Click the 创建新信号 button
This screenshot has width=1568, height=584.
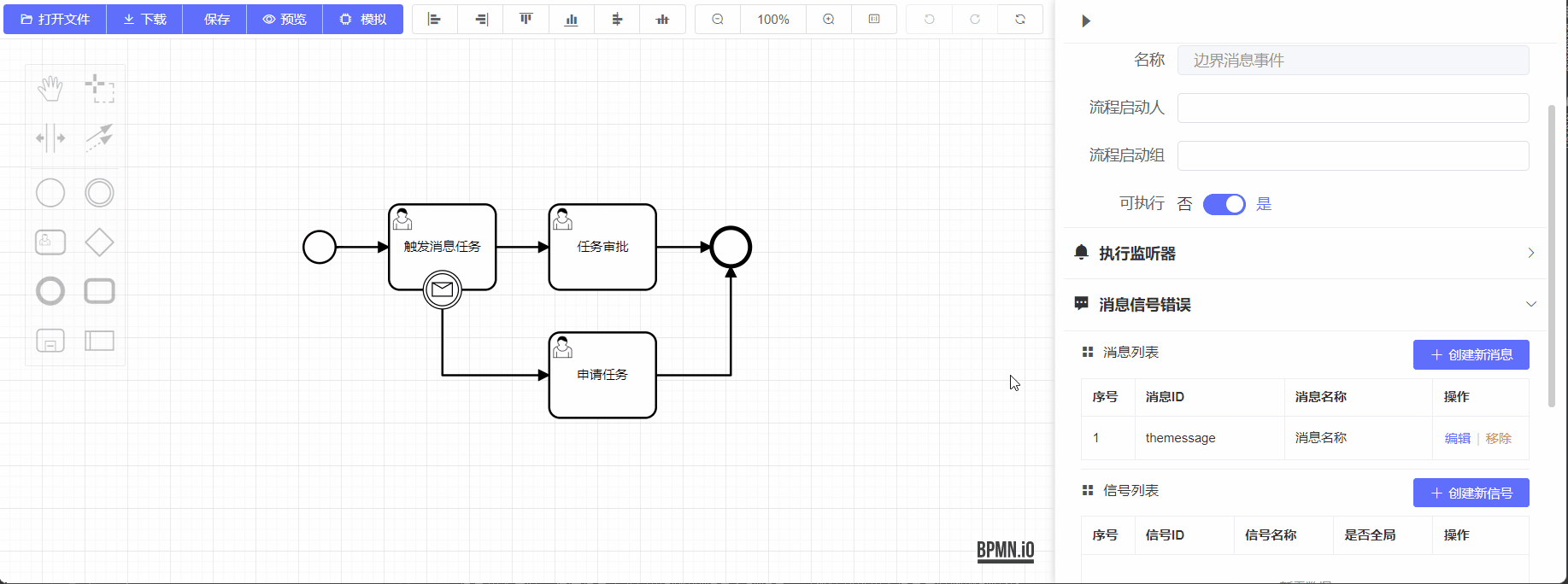(x=1471, y=493)
